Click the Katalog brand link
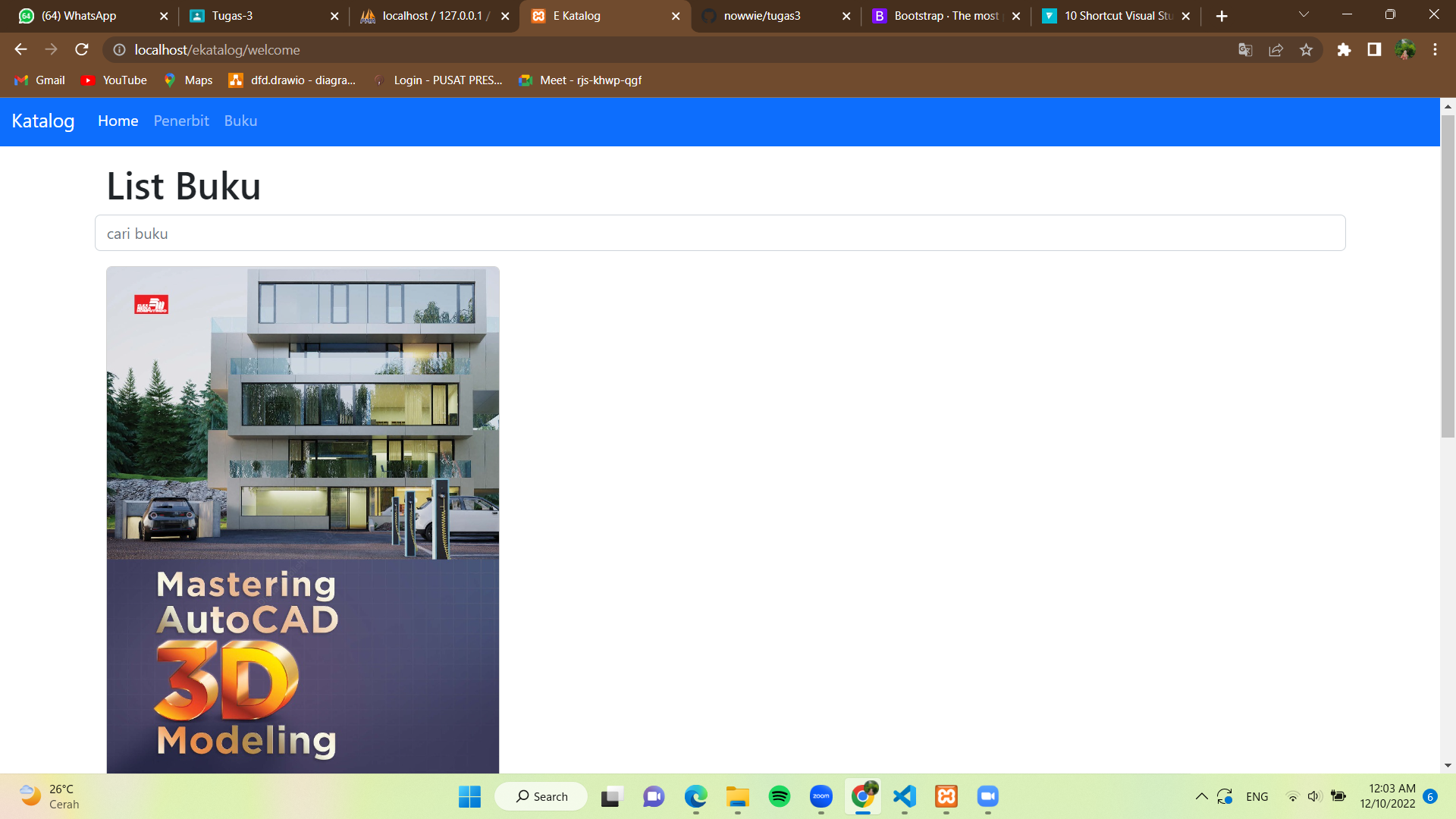Viewport: 1456px width, 819px height. pyautogui.click(x=43, y=121)
